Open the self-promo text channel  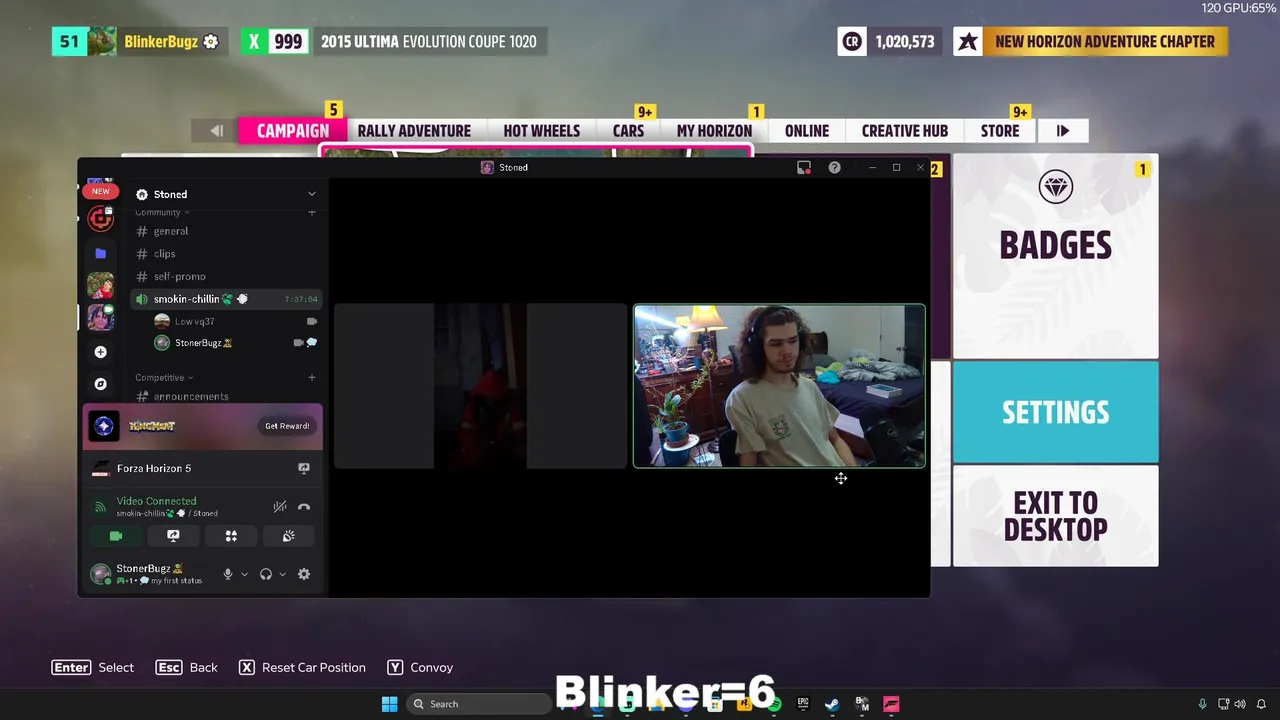tap(226, 276)
